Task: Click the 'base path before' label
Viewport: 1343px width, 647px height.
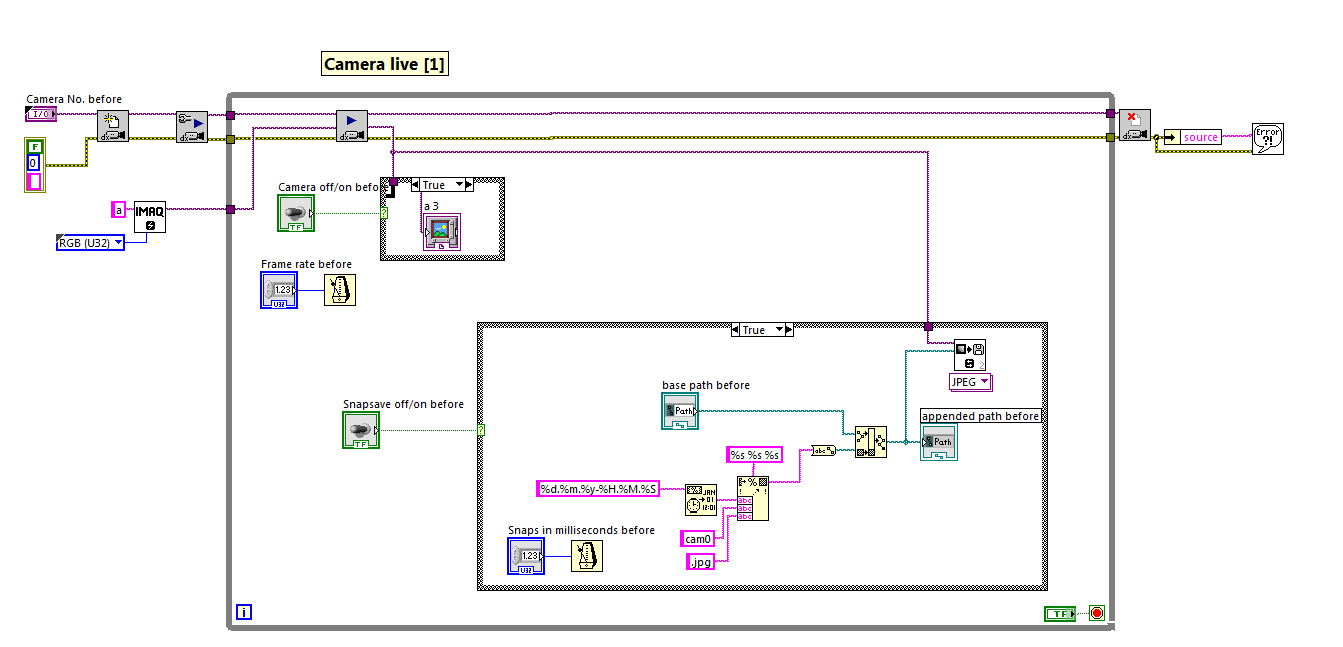Action: [706, 385]
